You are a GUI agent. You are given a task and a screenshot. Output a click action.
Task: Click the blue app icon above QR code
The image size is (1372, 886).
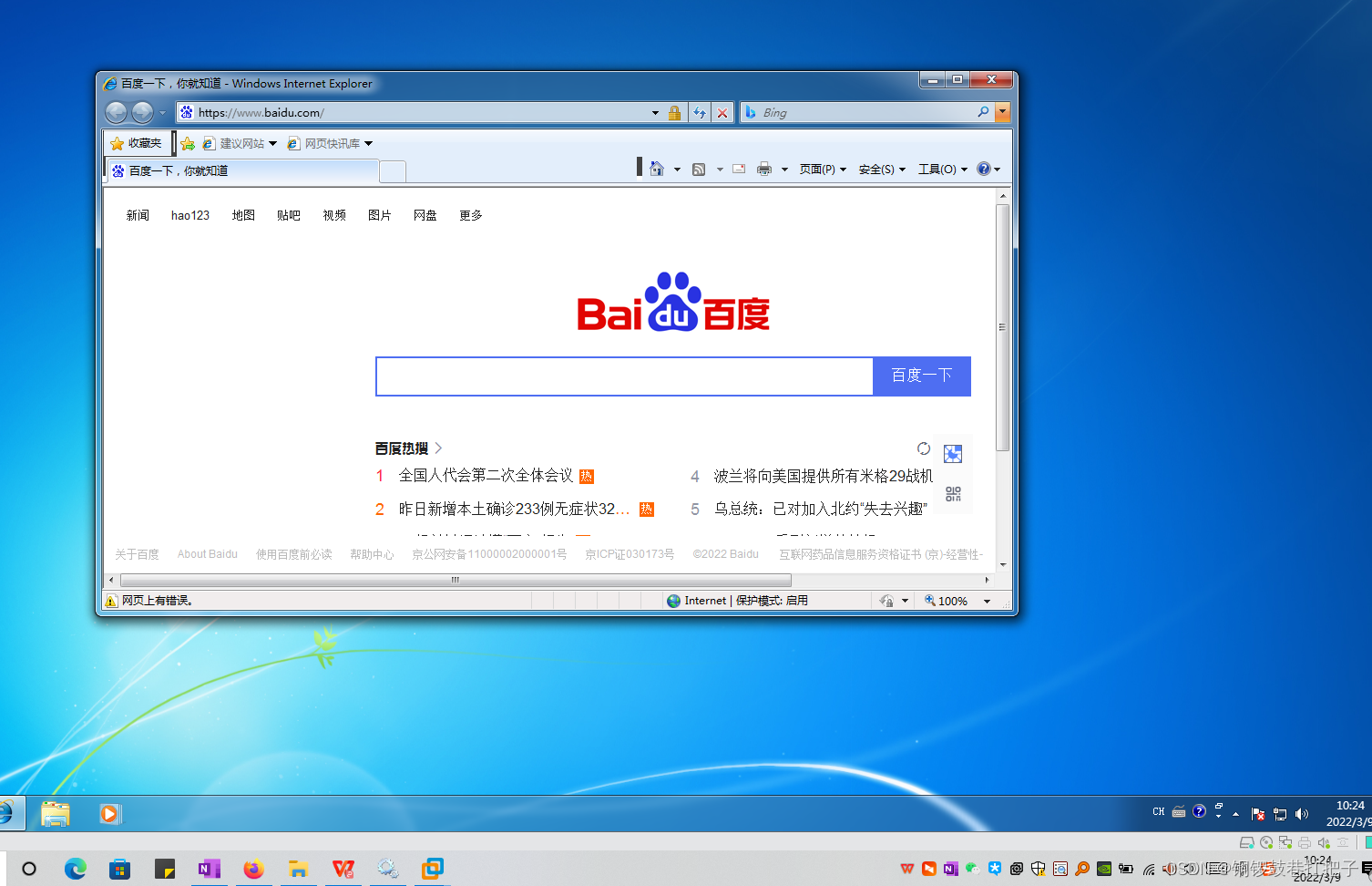click(x=953, y=454)
